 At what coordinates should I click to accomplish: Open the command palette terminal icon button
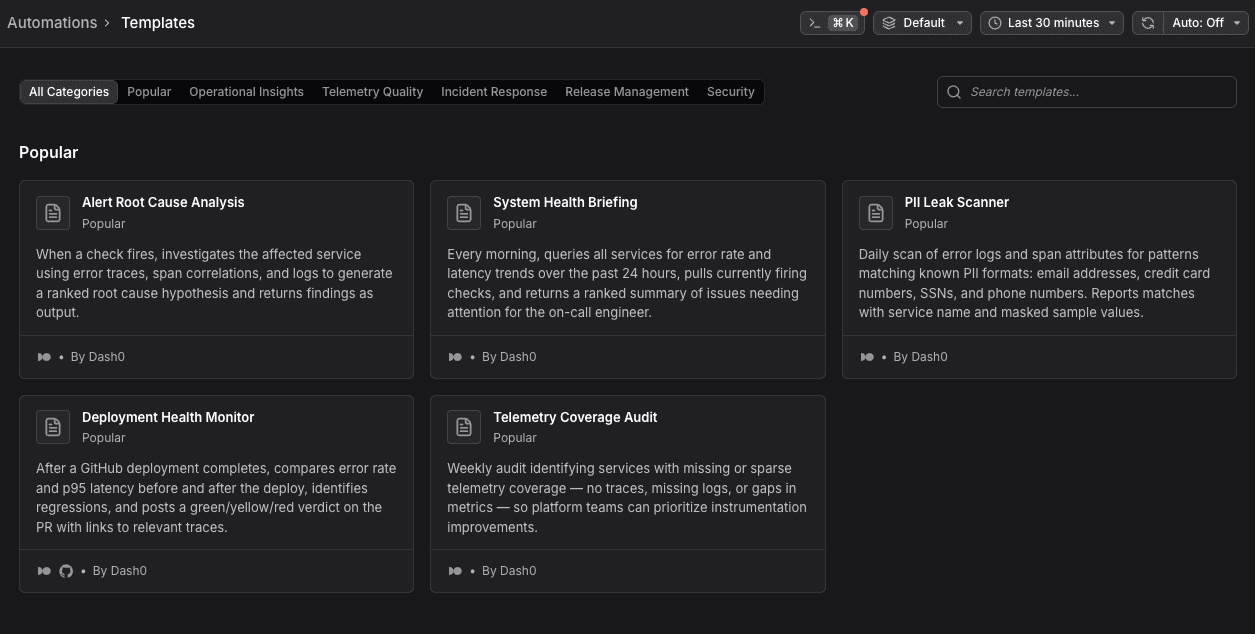(832, 23)
